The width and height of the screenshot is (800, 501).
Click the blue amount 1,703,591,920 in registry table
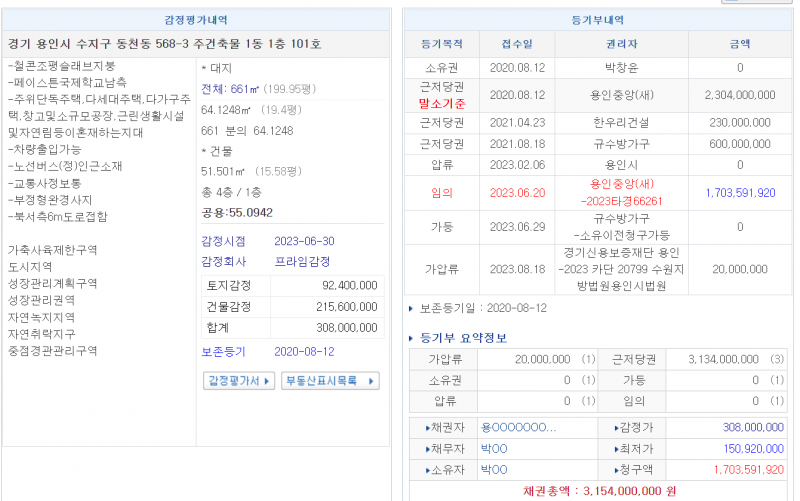coord(739,192)
